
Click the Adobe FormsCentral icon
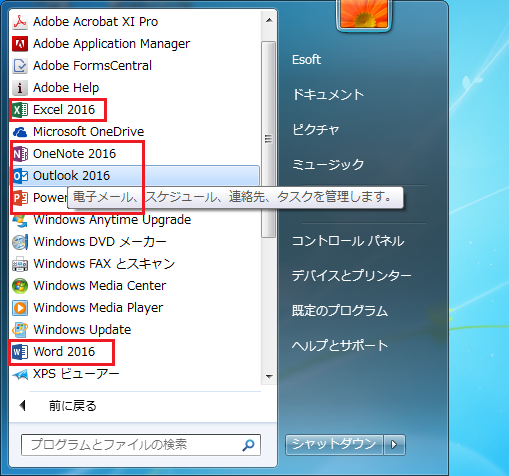pyautogui.click(x=20, y=66)
